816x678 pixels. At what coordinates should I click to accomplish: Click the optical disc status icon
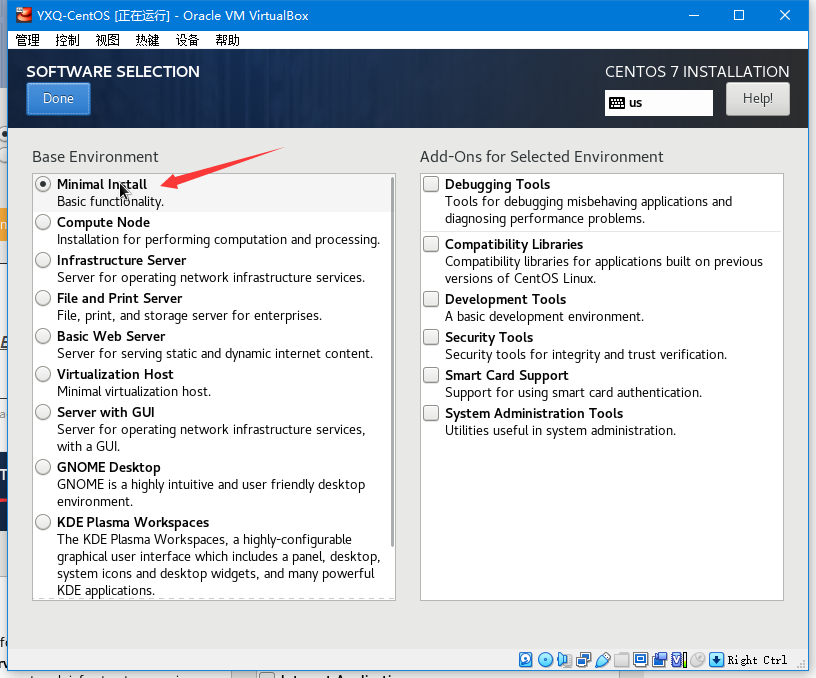(545, 659)
